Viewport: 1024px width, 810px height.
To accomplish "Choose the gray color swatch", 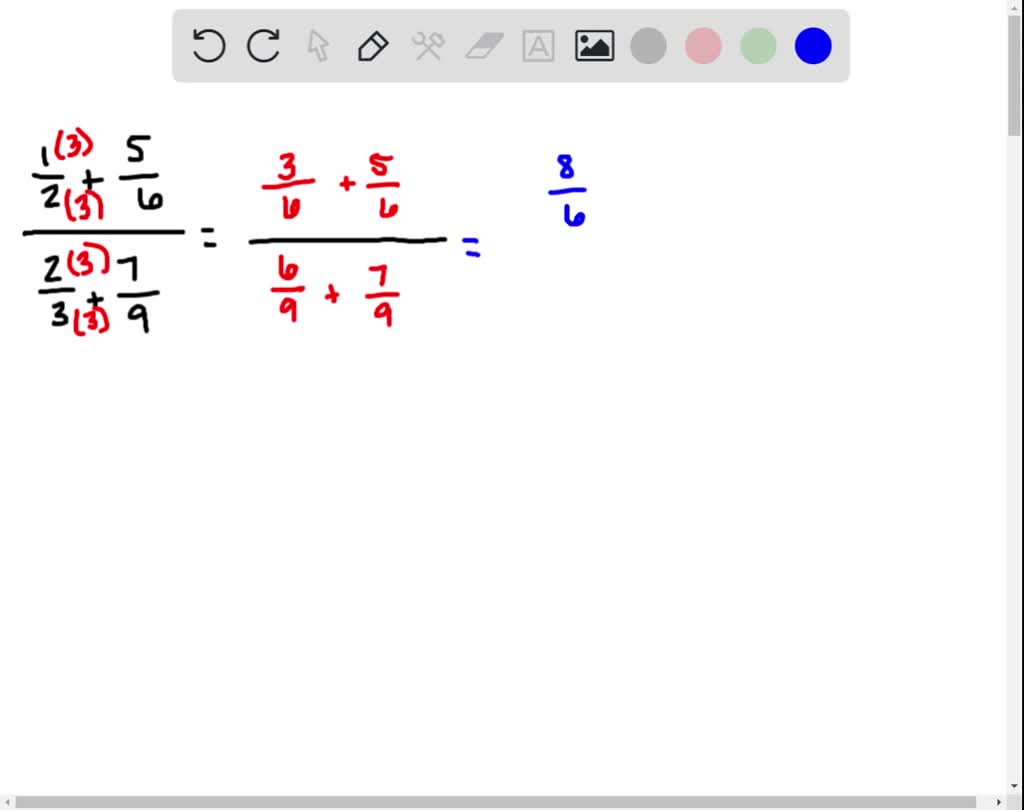I will (648, 46).
